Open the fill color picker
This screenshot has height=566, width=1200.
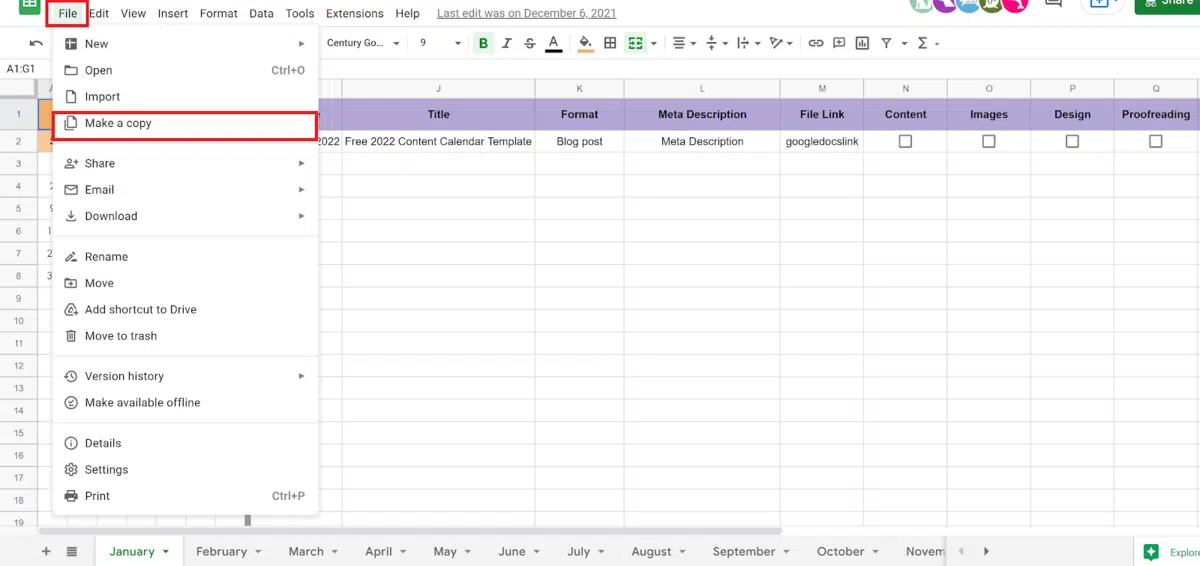586,43
